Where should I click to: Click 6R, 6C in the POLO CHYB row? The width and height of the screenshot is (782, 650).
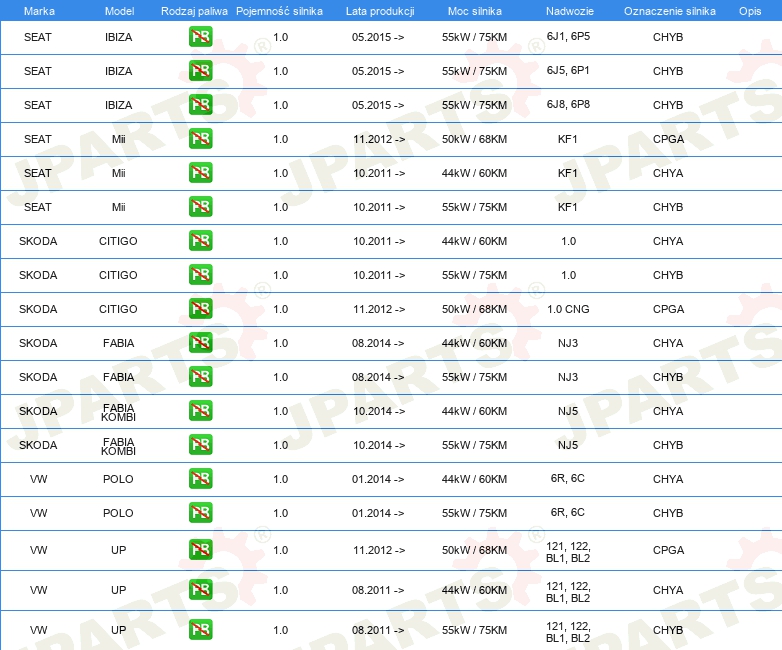pos(568,512)
